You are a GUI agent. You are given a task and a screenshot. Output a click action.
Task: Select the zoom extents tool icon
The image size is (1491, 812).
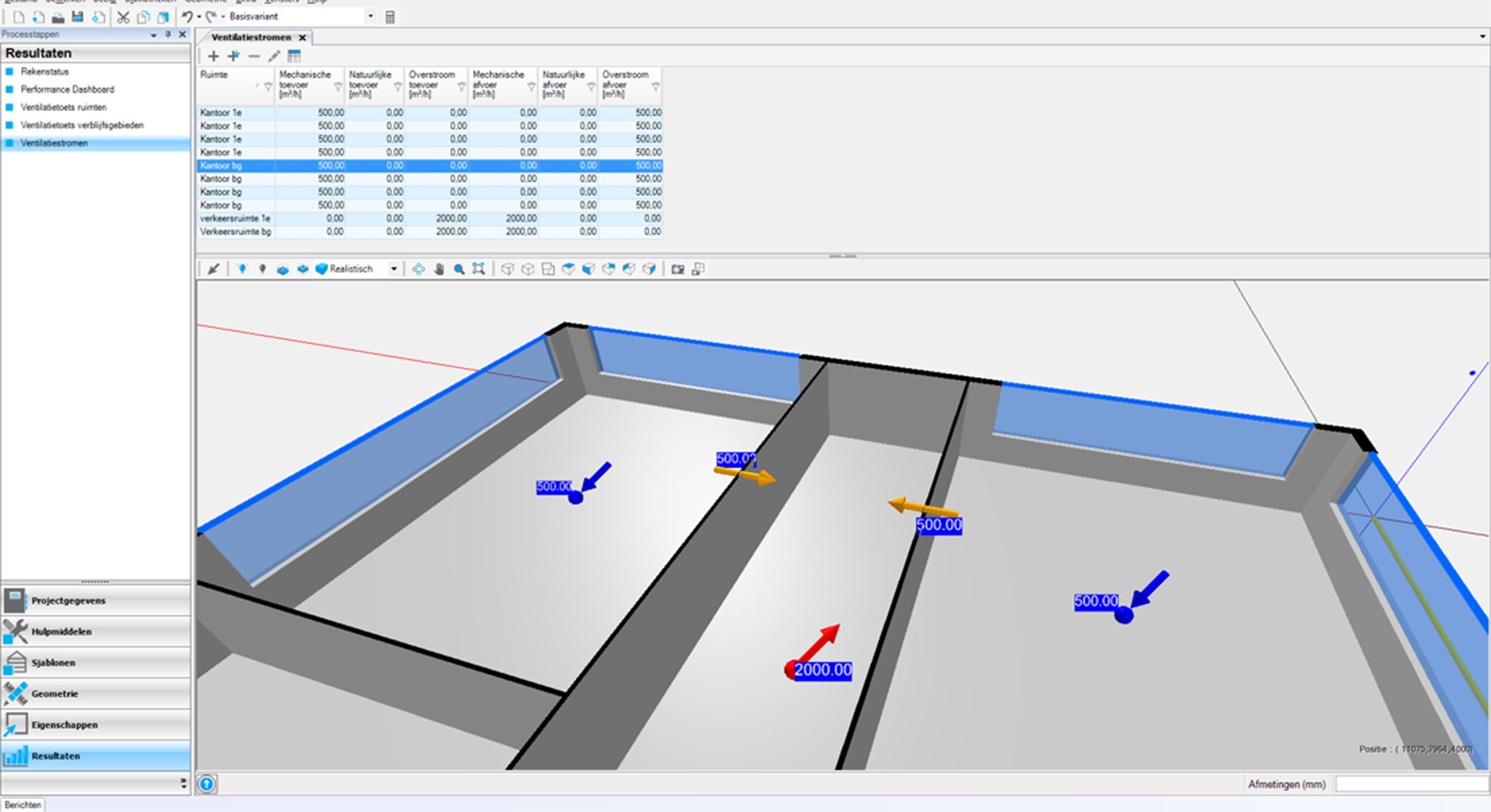click(x=478, y=269)
